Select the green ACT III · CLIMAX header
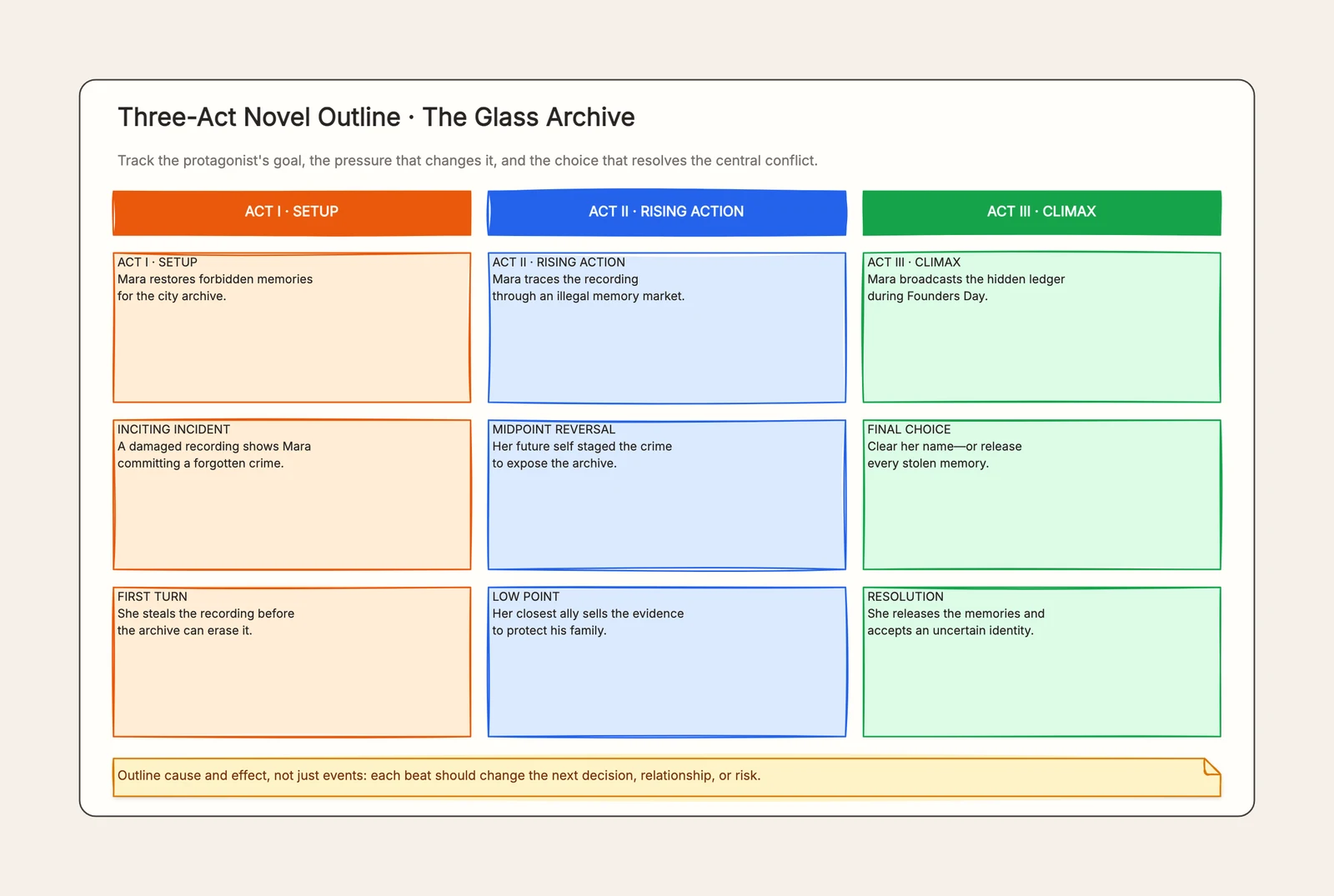The height and width of the screenshot is (896, 1334). [1041, 213]
